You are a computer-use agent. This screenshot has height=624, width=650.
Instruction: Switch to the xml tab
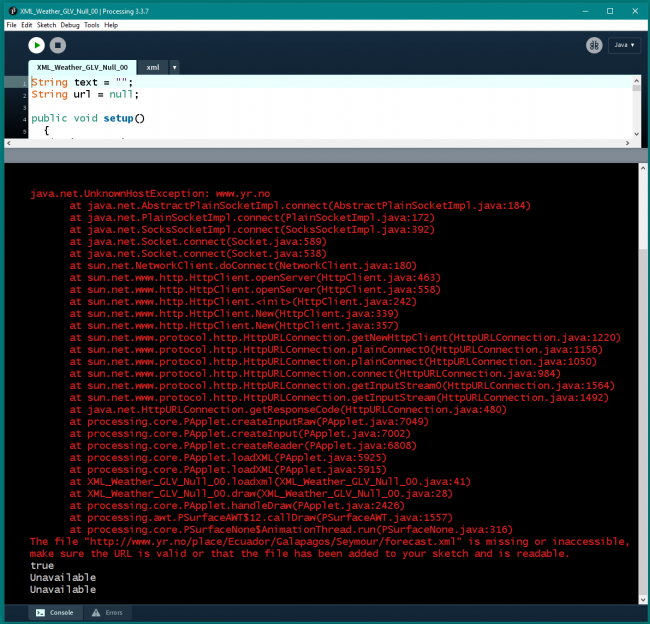pos(153,67)
